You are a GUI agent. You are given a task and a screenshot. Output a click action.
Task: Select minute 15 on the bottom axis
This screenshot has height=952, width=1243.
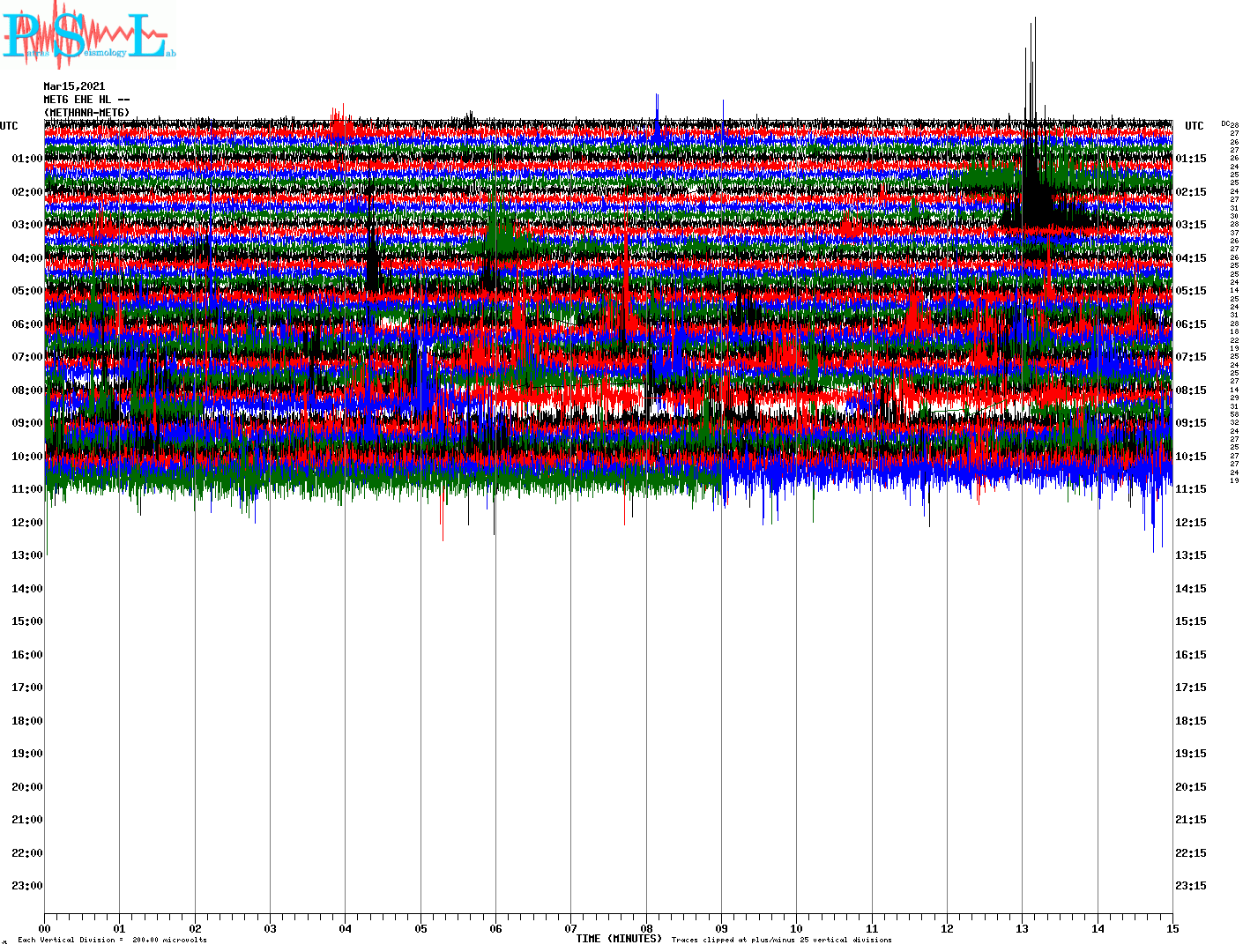[x=1172, y=928]
